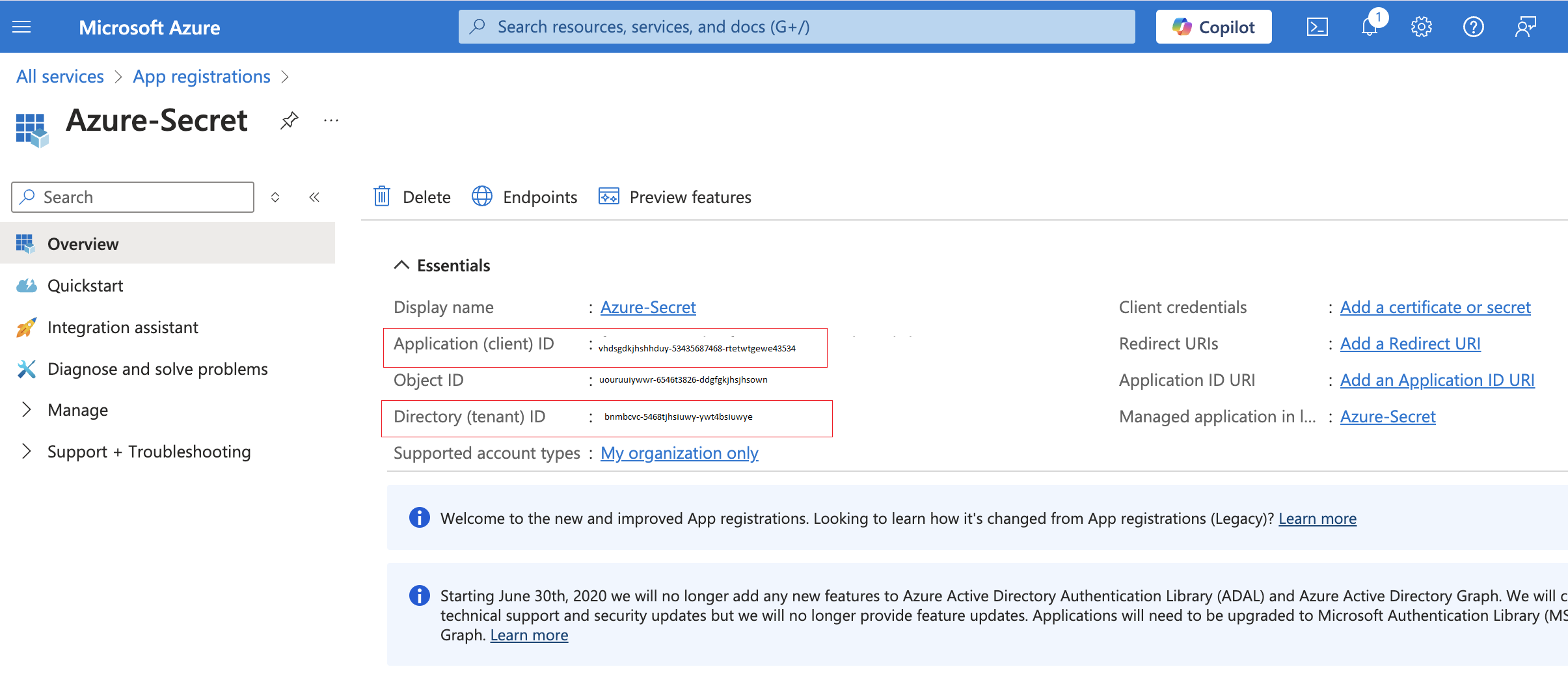Open the Azure portal hamburger menu
Image resolution: width=1568 pixels, height=682 pixels.
coord(21,27)
